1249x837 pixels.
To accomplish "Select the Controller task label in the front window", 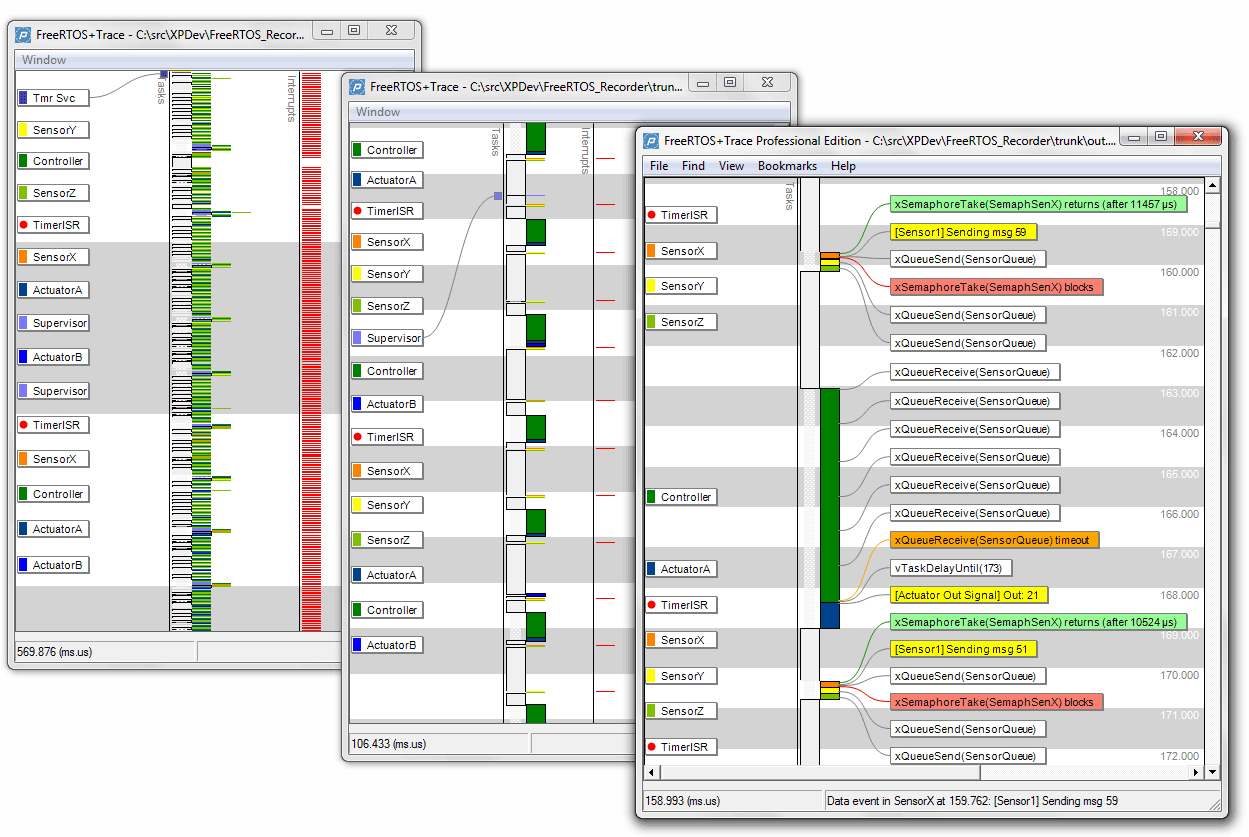I will [681, 497].
